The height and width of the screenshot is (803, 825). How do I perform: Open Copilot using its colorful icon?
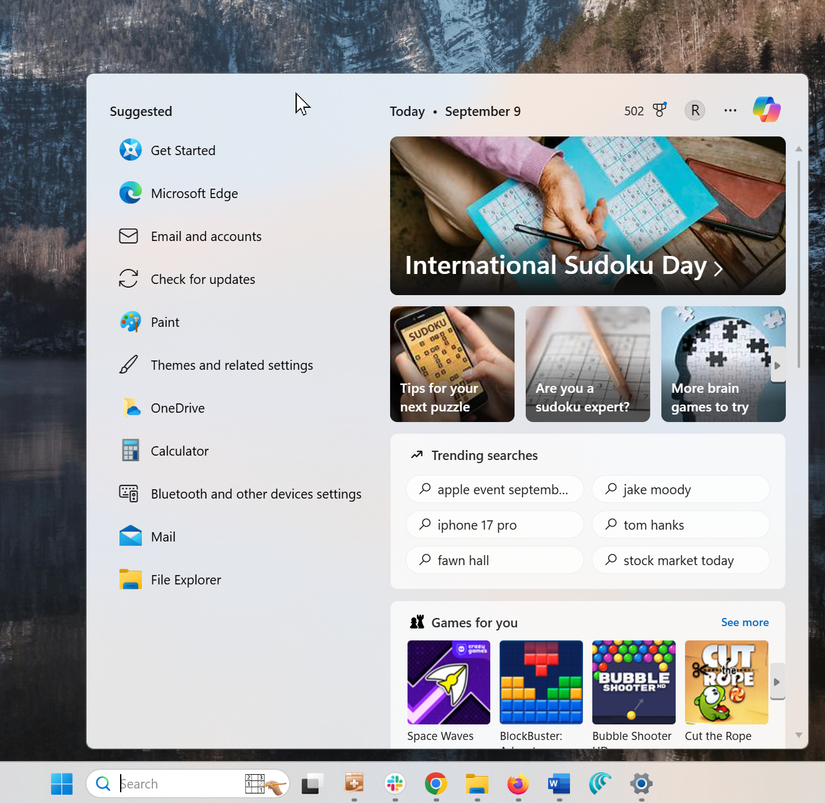(766, 108)
